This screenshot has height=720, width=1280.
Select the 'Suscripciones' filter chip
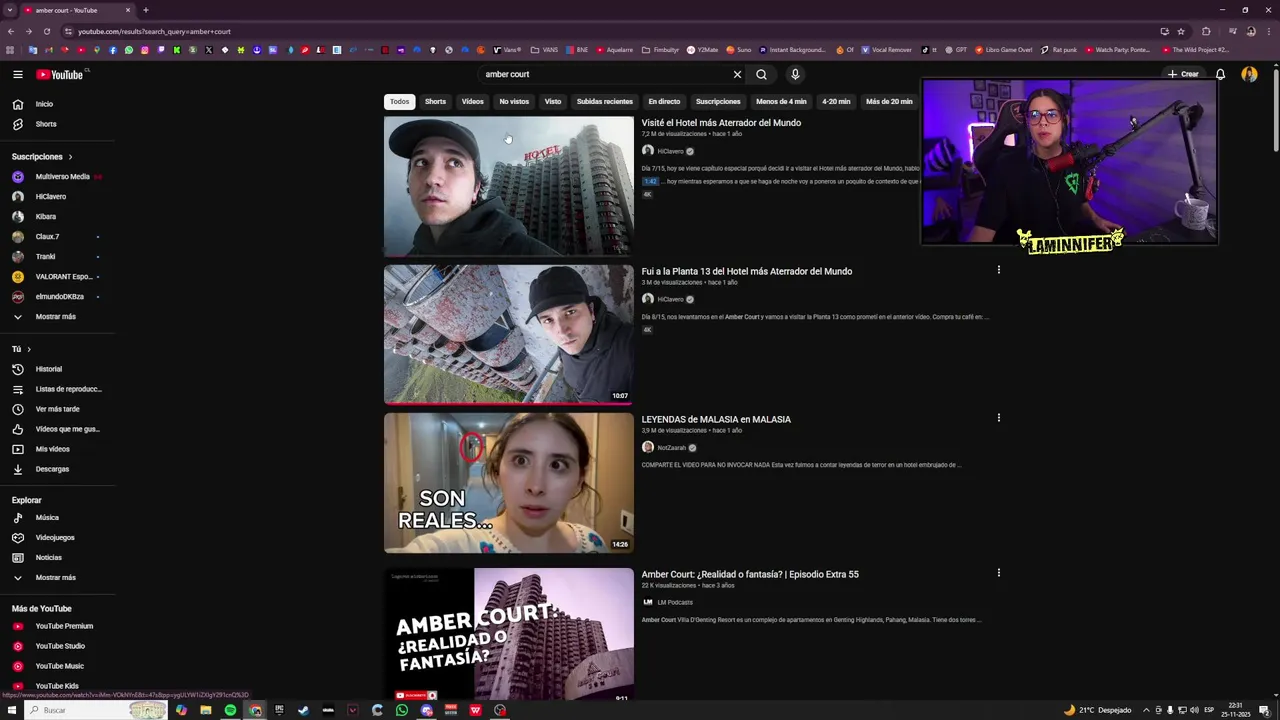pyautogui.click(x=718, y=101)
